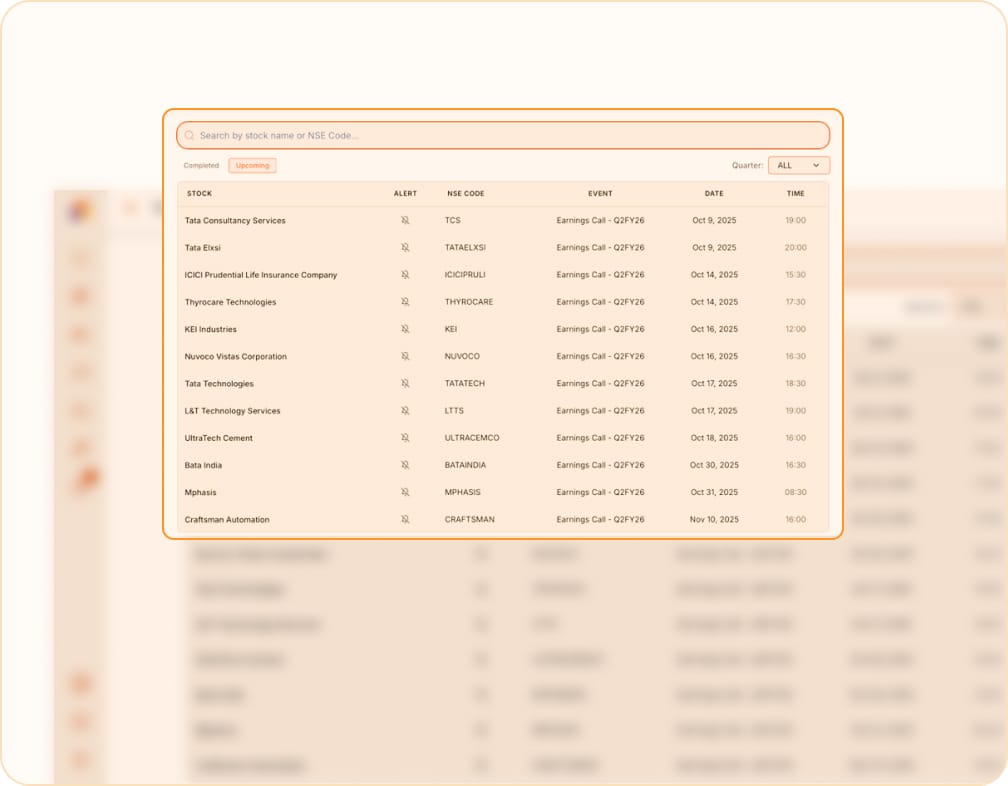Focus the stock name or NSE code search field

510,135
